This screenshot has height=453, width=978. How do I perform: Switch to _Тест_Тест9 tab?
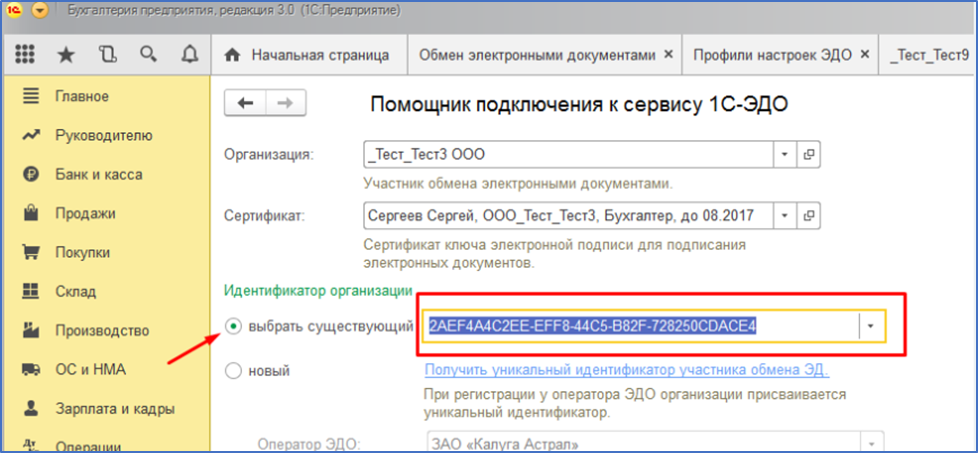coord(929,55)
